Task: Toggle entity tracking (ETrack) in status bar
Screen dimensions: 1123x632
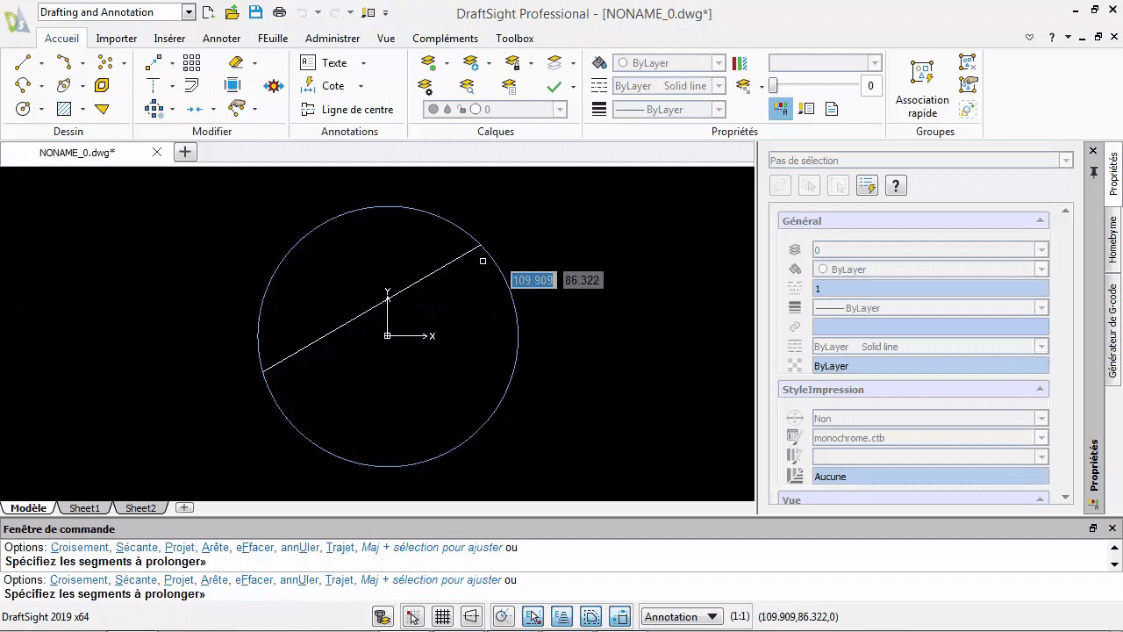Action: (562, 616)
